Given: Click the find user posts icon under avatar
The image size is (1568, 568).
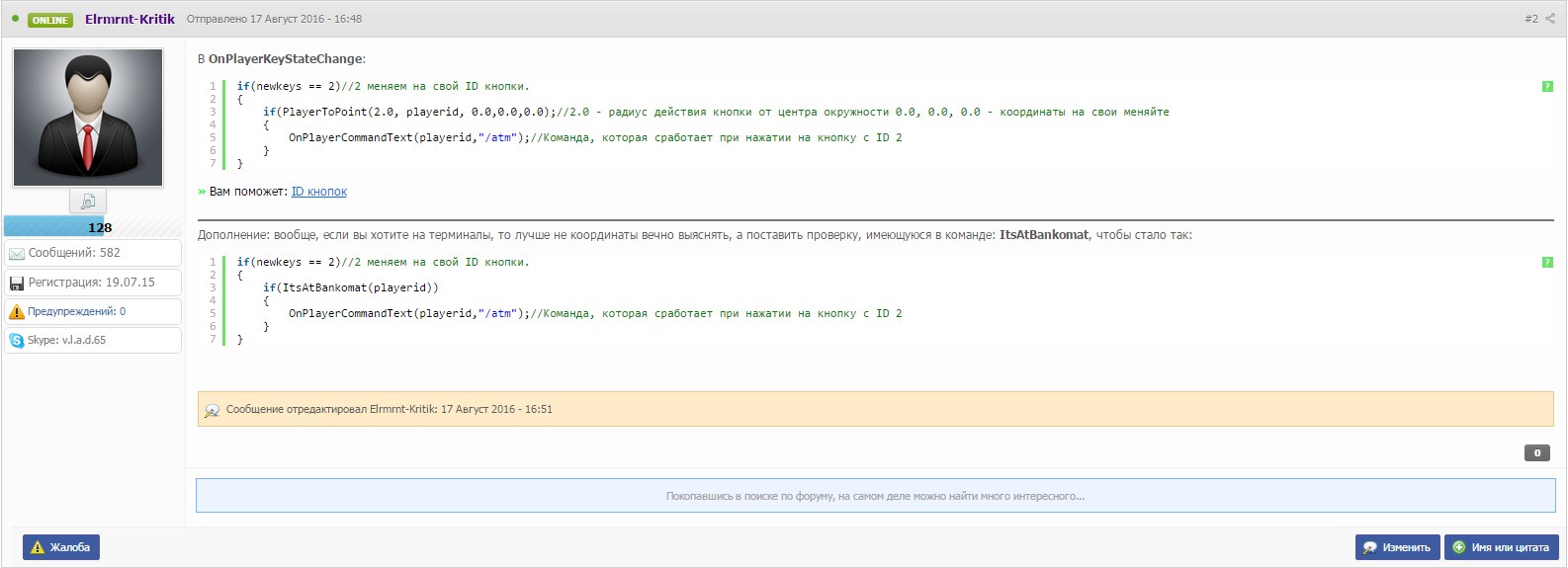Looking at the screenshot, I should [88, 202].
